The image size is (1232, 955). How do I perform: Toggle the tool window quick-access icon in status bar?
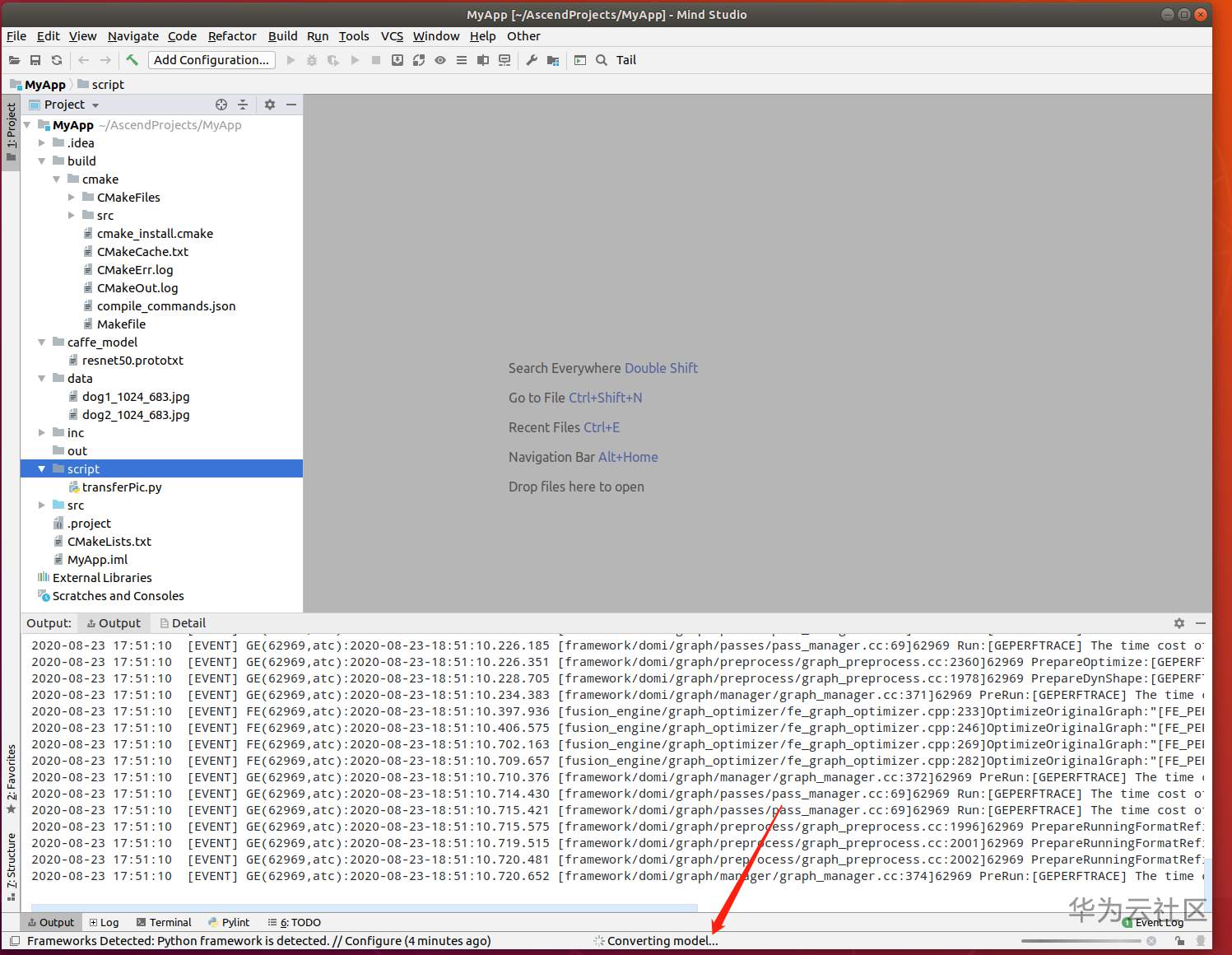[x=14, y=941]
